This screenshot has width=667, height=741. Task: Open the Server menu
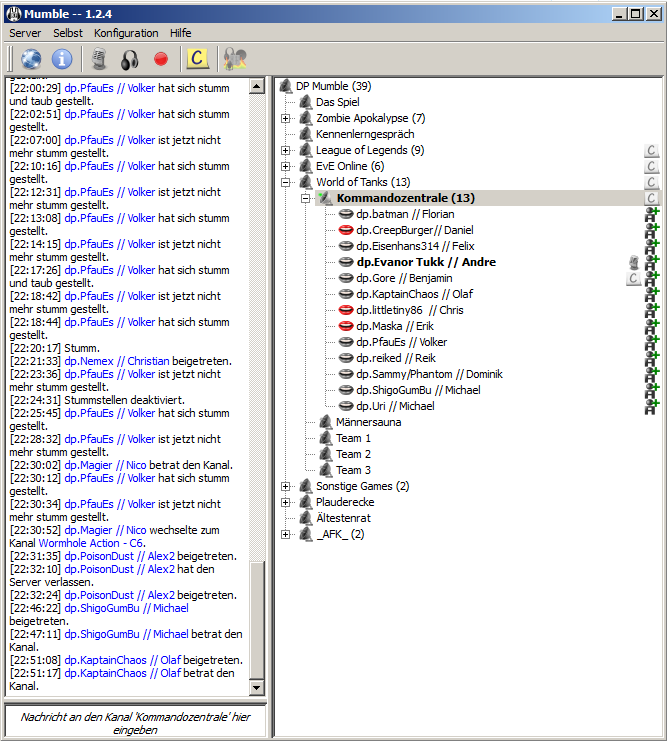coord(25,33)
